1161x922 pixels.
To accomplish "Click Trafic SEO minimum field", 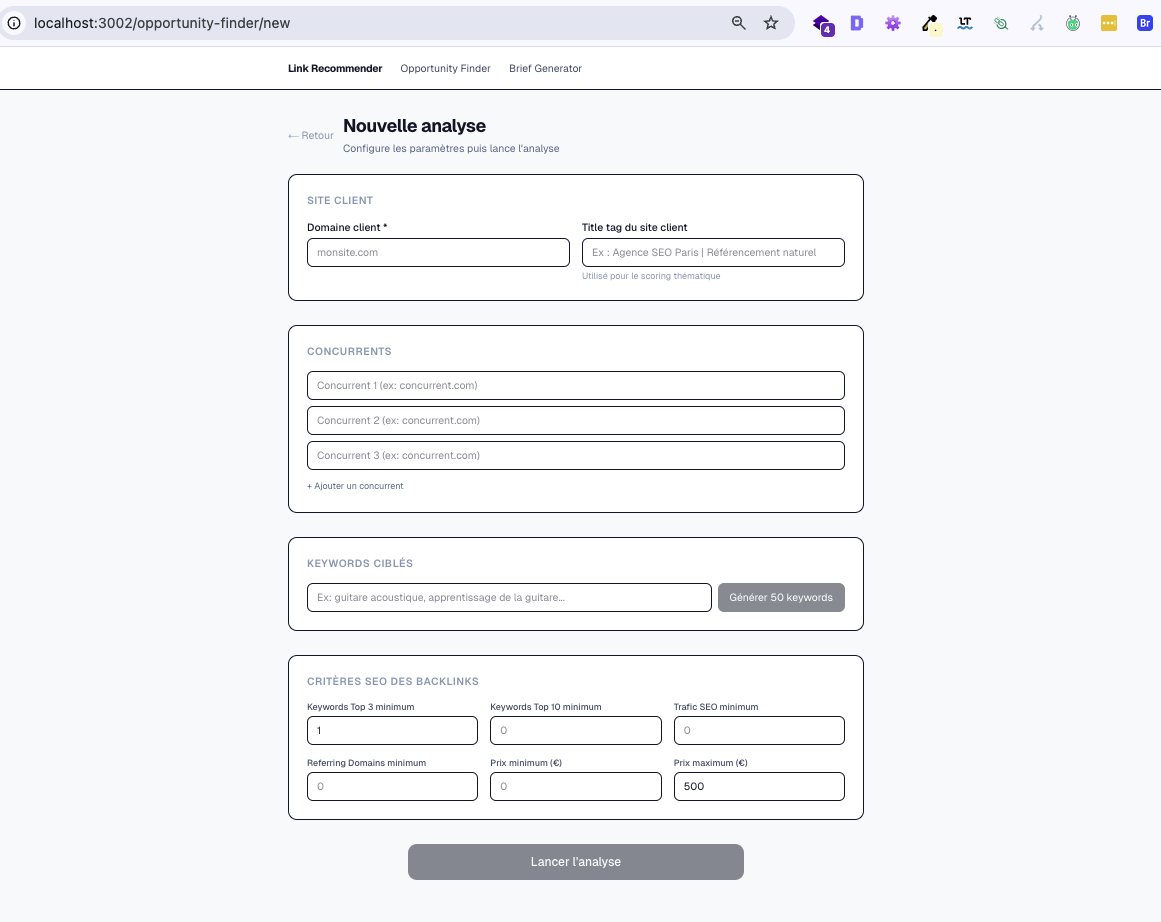I will 759,730.
